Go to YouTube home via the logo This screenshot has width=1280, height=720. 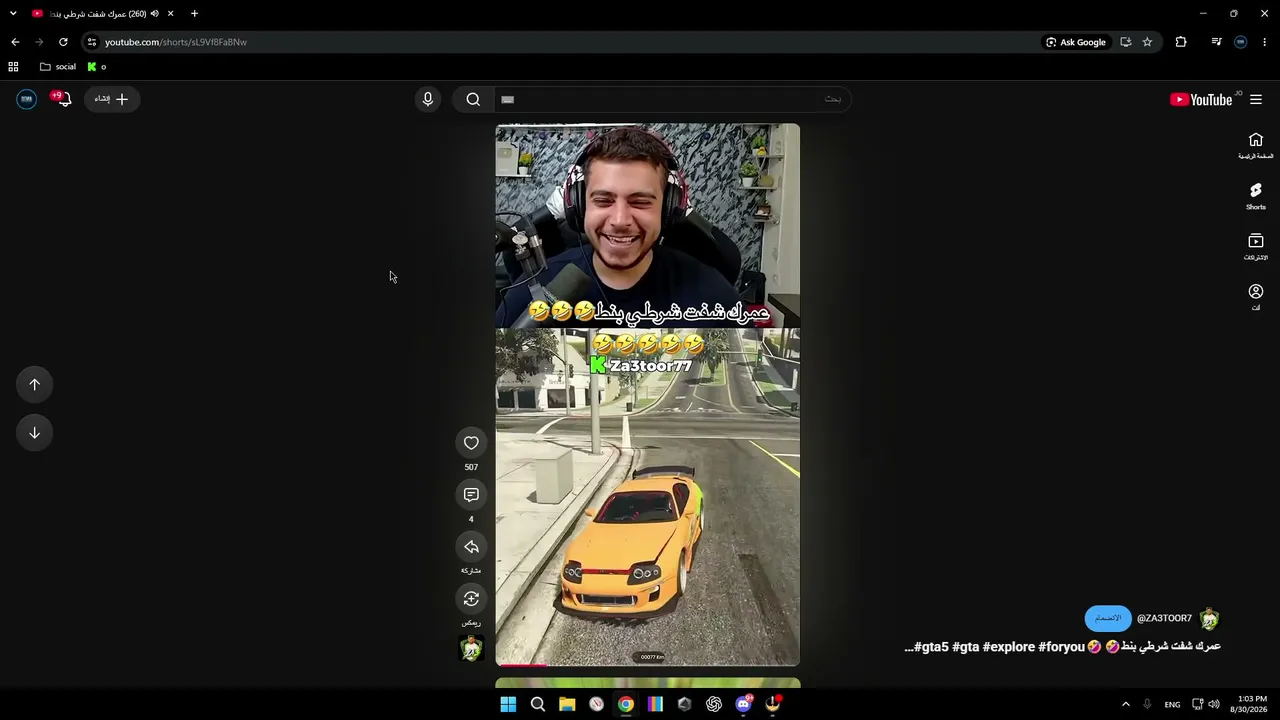(1201, 99)
